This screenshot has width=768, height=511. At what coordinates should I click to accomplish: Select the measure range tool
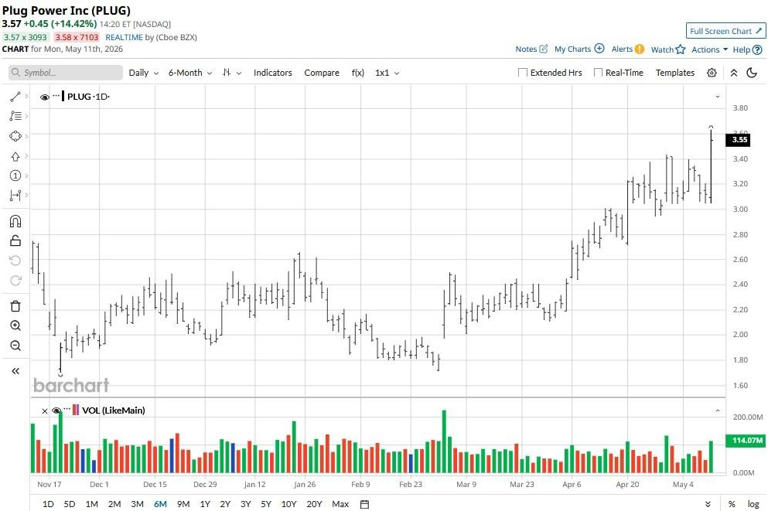point(15,195)
